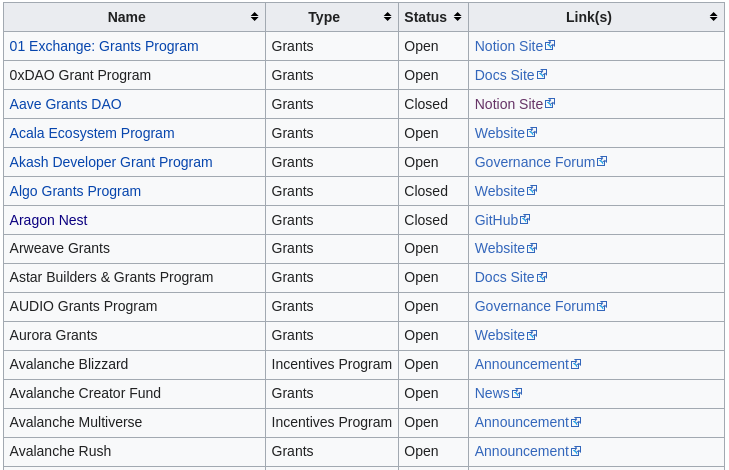This screenshot has width=729, height=470.
Task: Open Website link for Acala Ecosystem Program
Action: (x=506, y=133)
